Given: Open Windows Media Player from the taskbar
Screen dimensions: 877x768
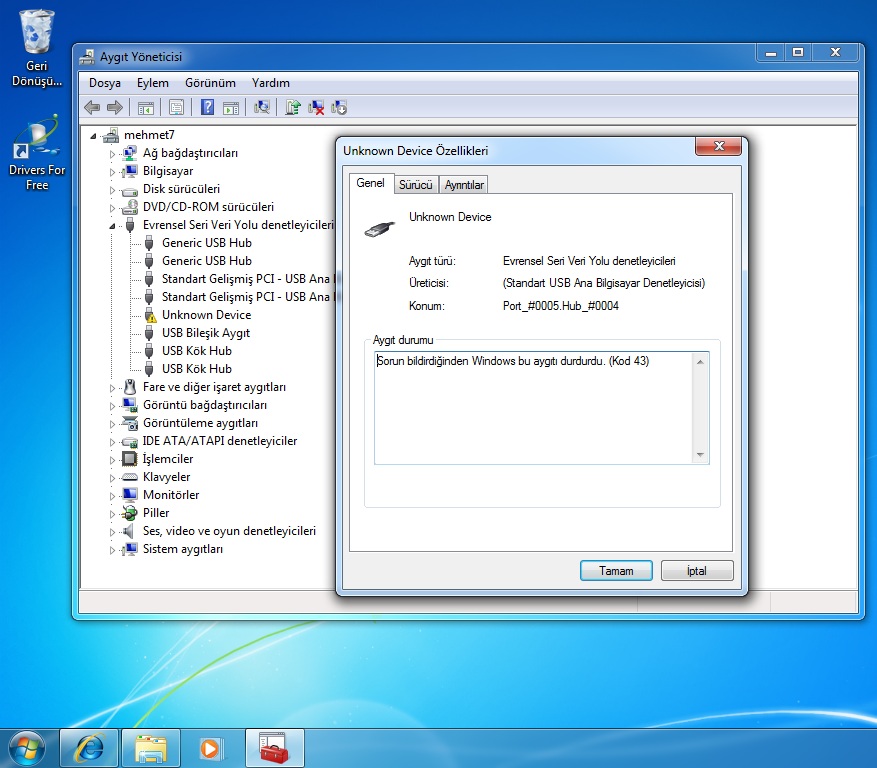Looking at the screenshot, I should [x=213, y=748].
